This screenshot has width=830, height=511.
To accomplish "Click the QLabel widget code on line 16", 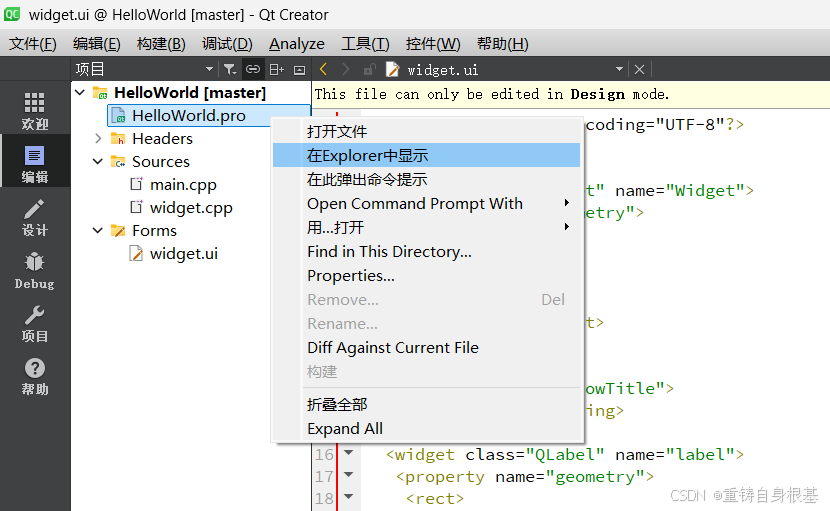I will 564,455.
